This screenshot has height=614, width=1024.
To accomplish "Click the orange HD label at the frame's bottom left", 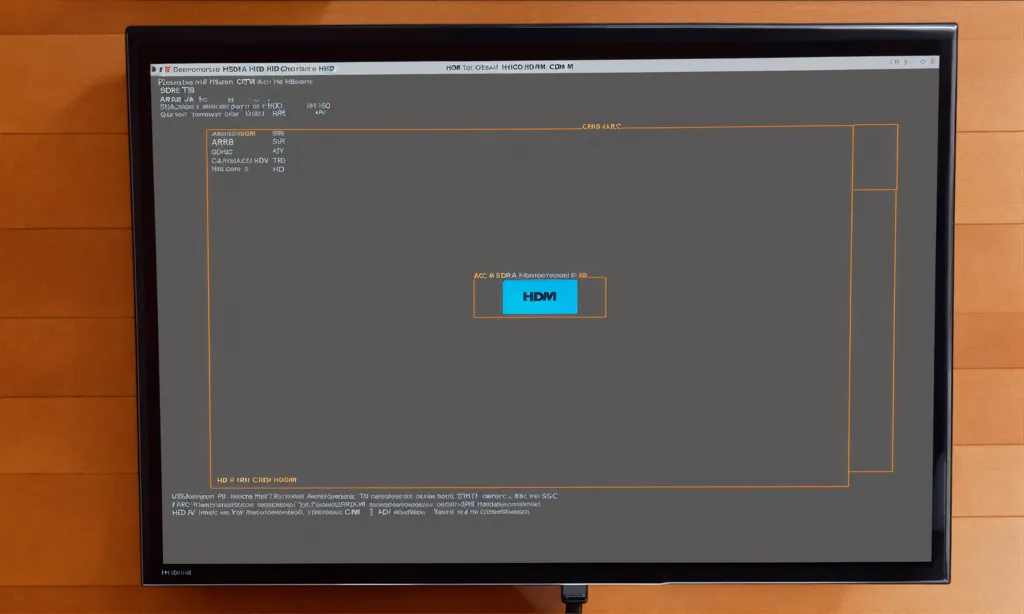I will click(x=256, y=480).
